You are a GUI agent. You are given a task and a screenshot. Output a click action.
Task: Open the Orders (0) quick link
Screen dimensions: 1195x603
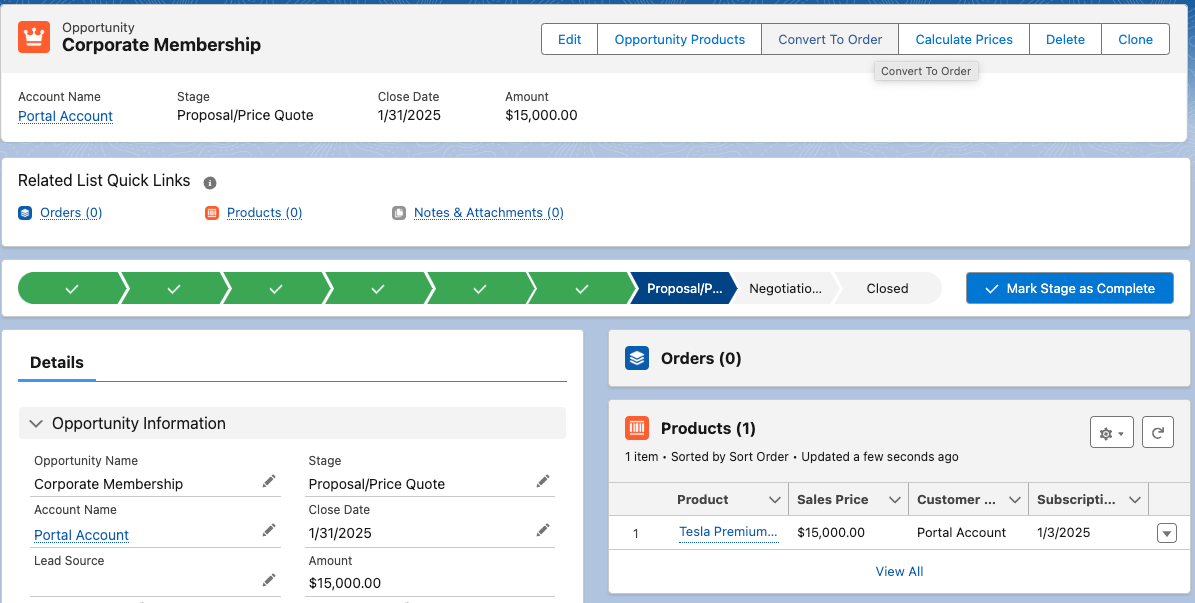(x=71, y=213)
